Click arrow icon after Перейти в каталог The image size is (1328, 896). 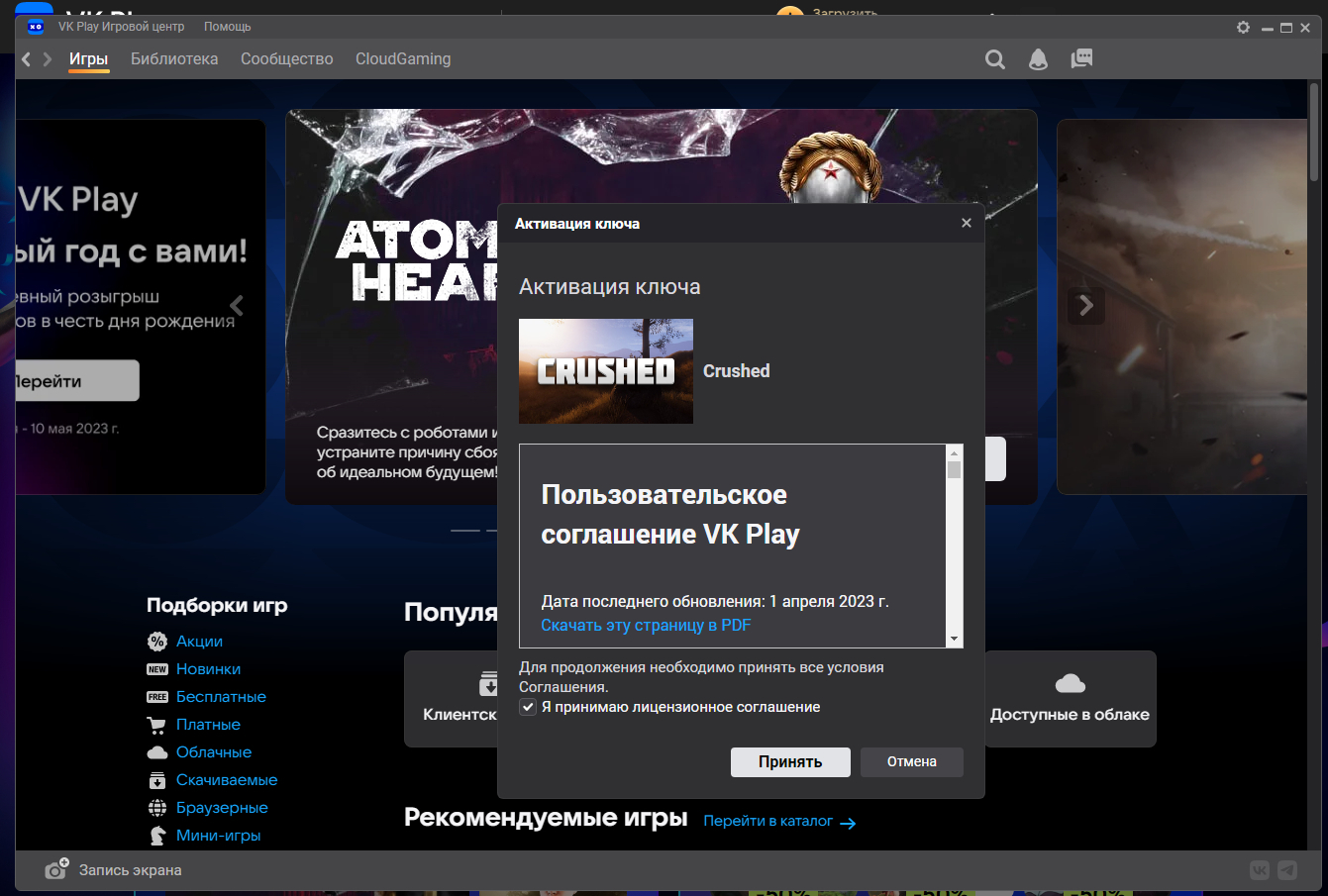click(x=848, y=822)
